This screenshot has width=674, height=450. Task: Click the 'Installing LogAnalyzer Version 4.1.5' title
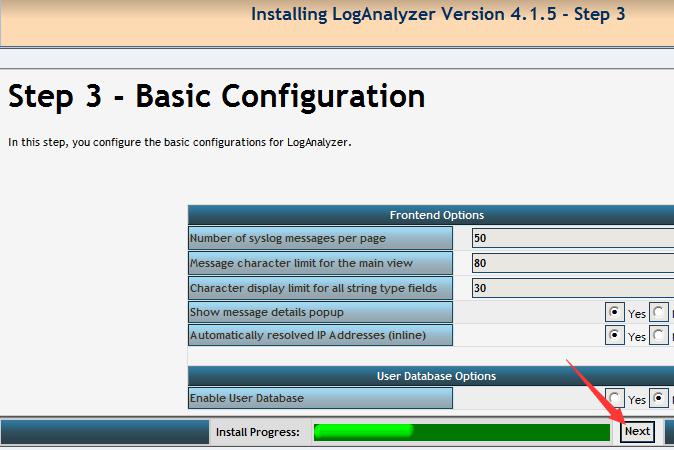tap(438, 14)
